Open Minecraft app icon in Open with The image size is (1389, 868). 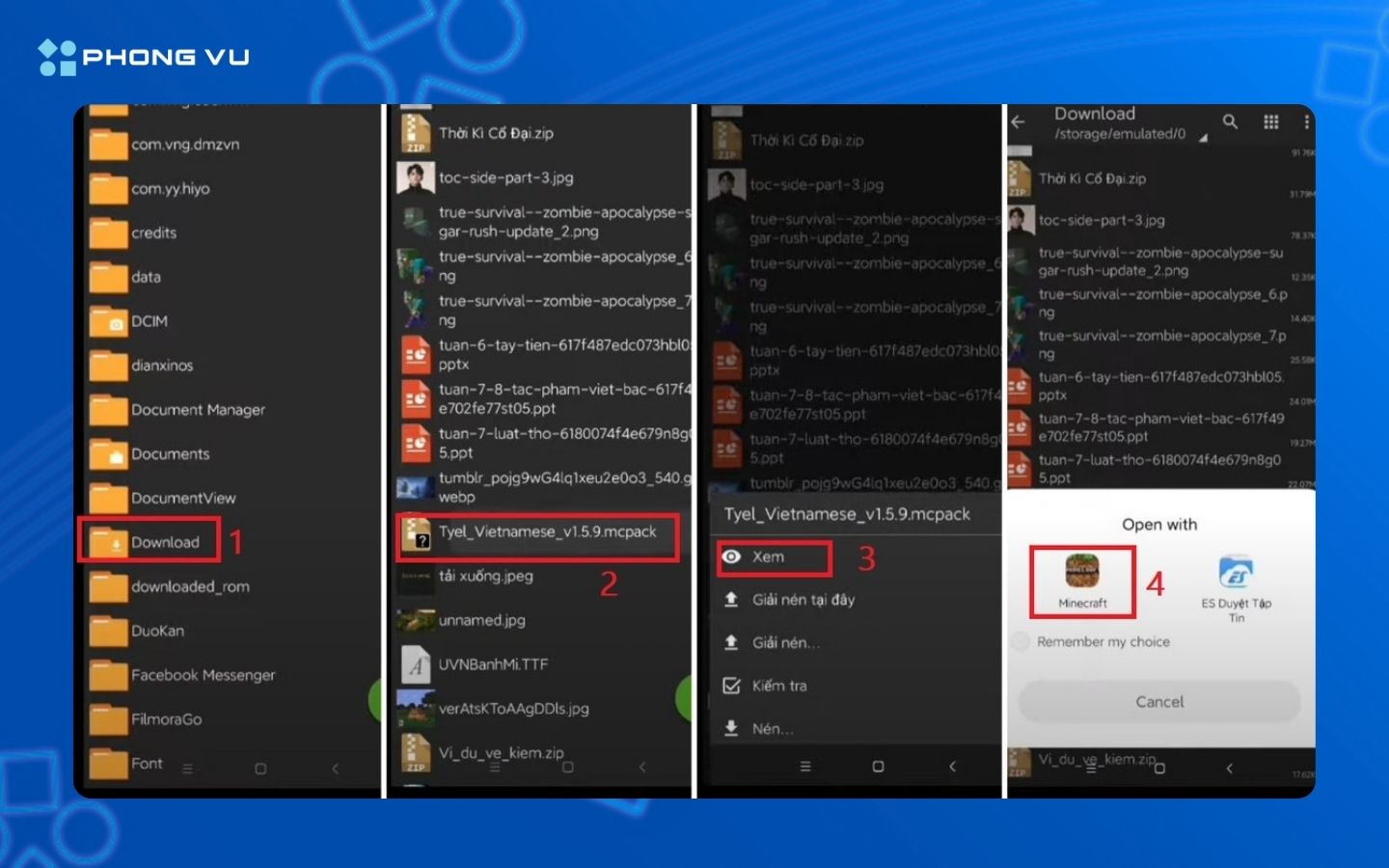[1081, 573]
